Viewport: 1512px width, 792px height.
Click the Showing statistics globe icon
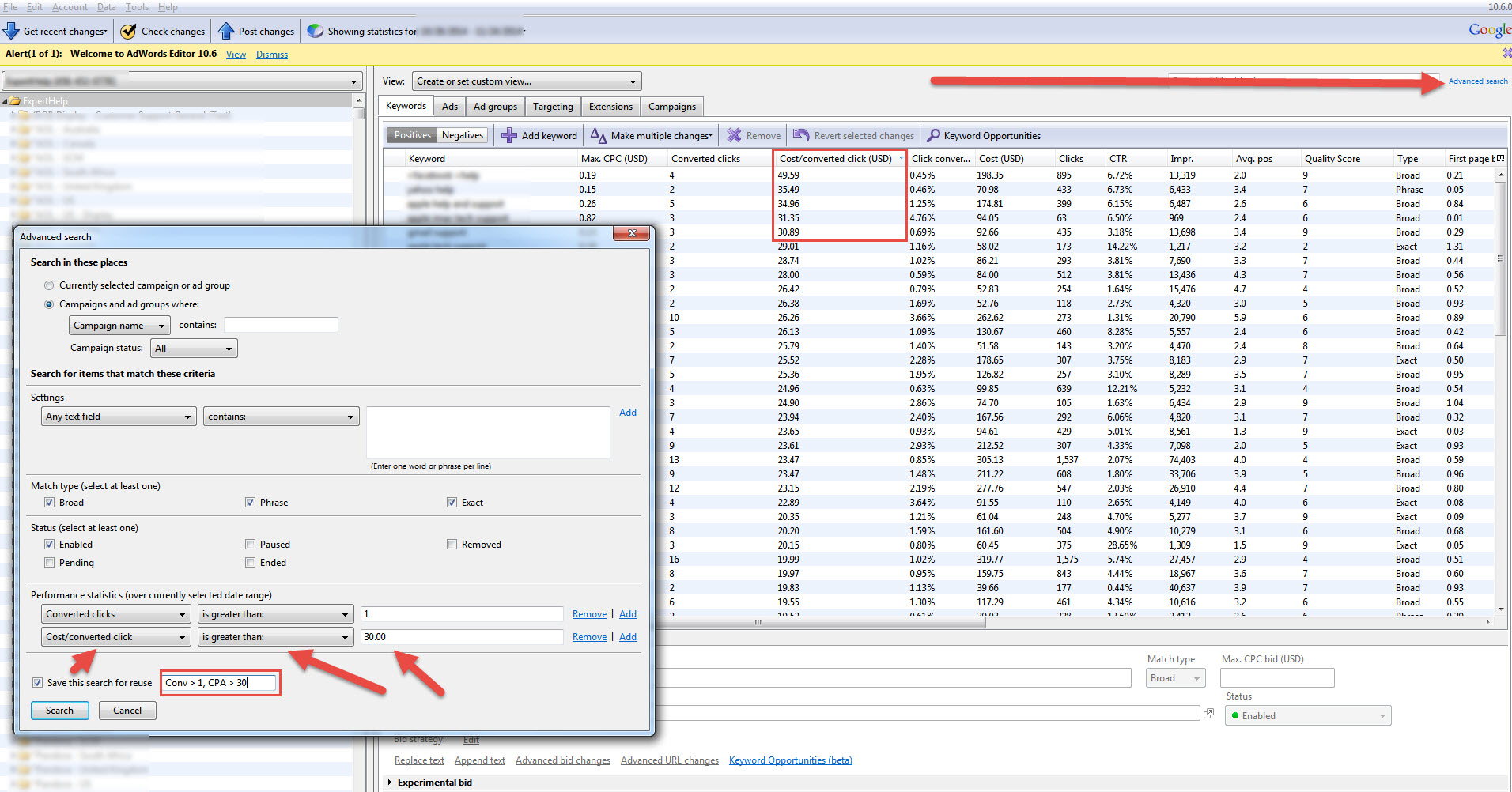[316, 31]
